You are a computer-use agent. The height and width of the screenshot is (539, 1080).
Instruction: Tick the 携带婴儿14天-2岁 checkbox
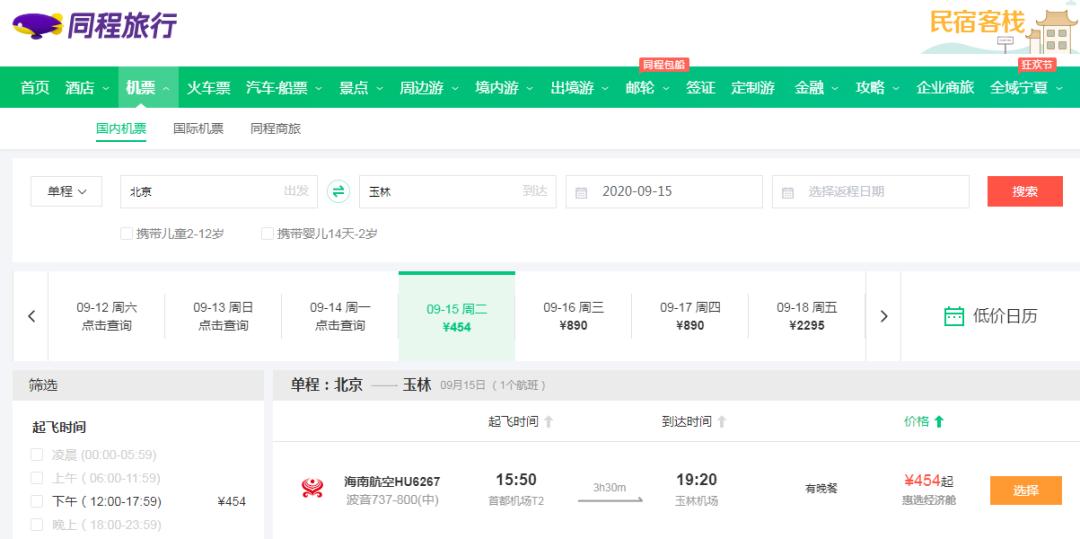pyautogui.click(x=267, y=234)
